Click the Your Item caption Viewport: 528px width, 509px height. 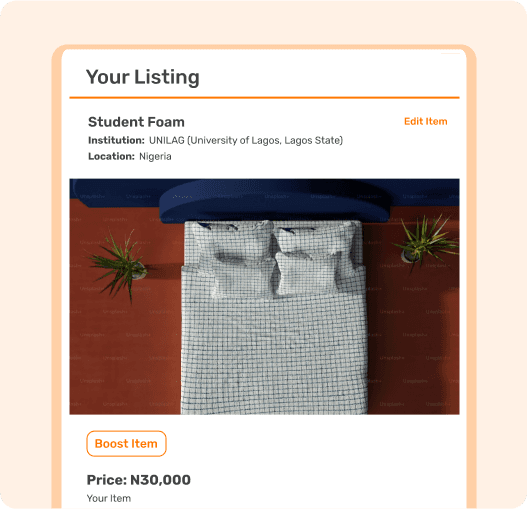(108, 498)
